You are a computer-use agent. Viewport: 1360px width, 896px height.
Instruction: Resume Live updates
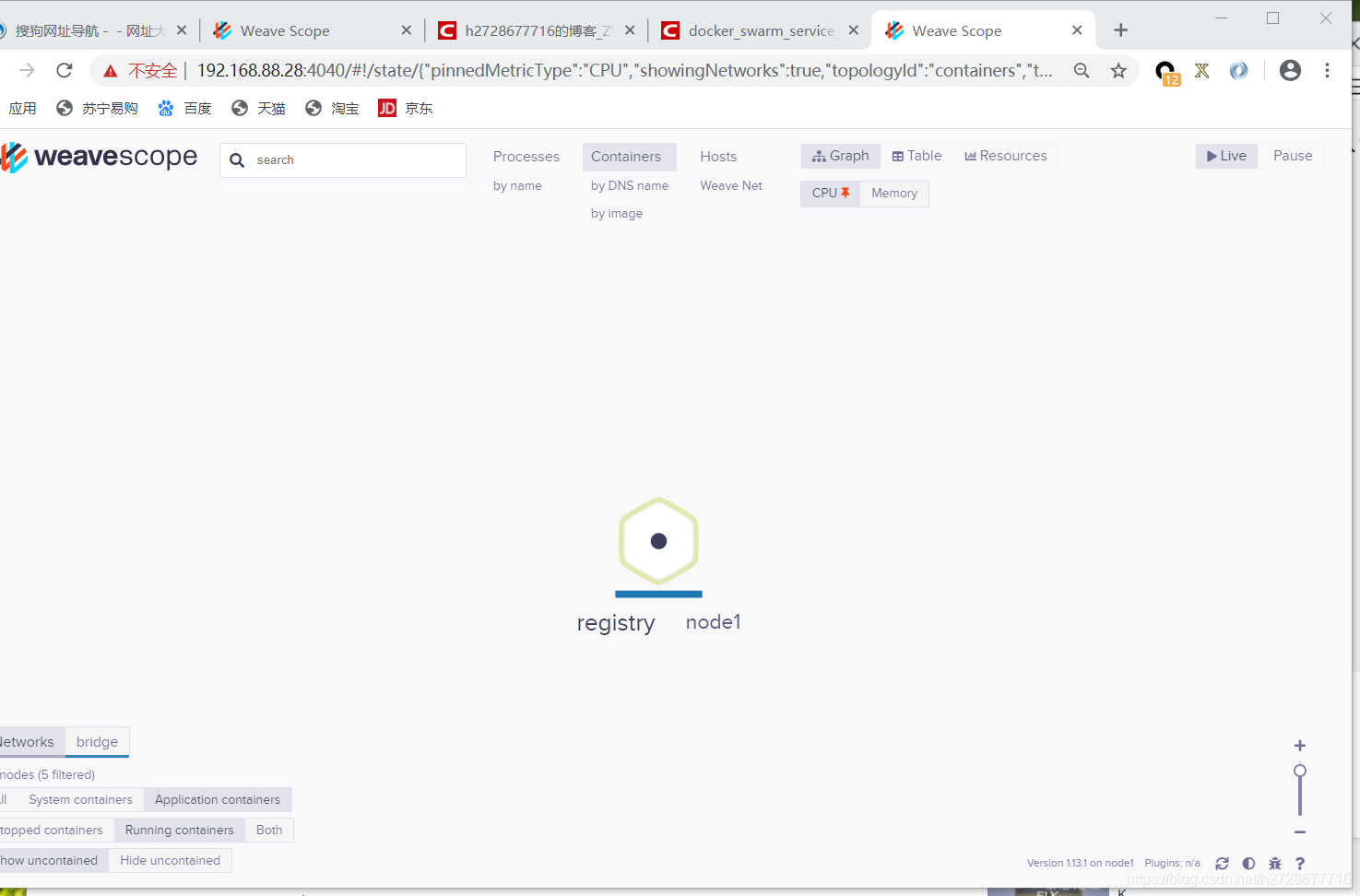(x=1227, y=156)
